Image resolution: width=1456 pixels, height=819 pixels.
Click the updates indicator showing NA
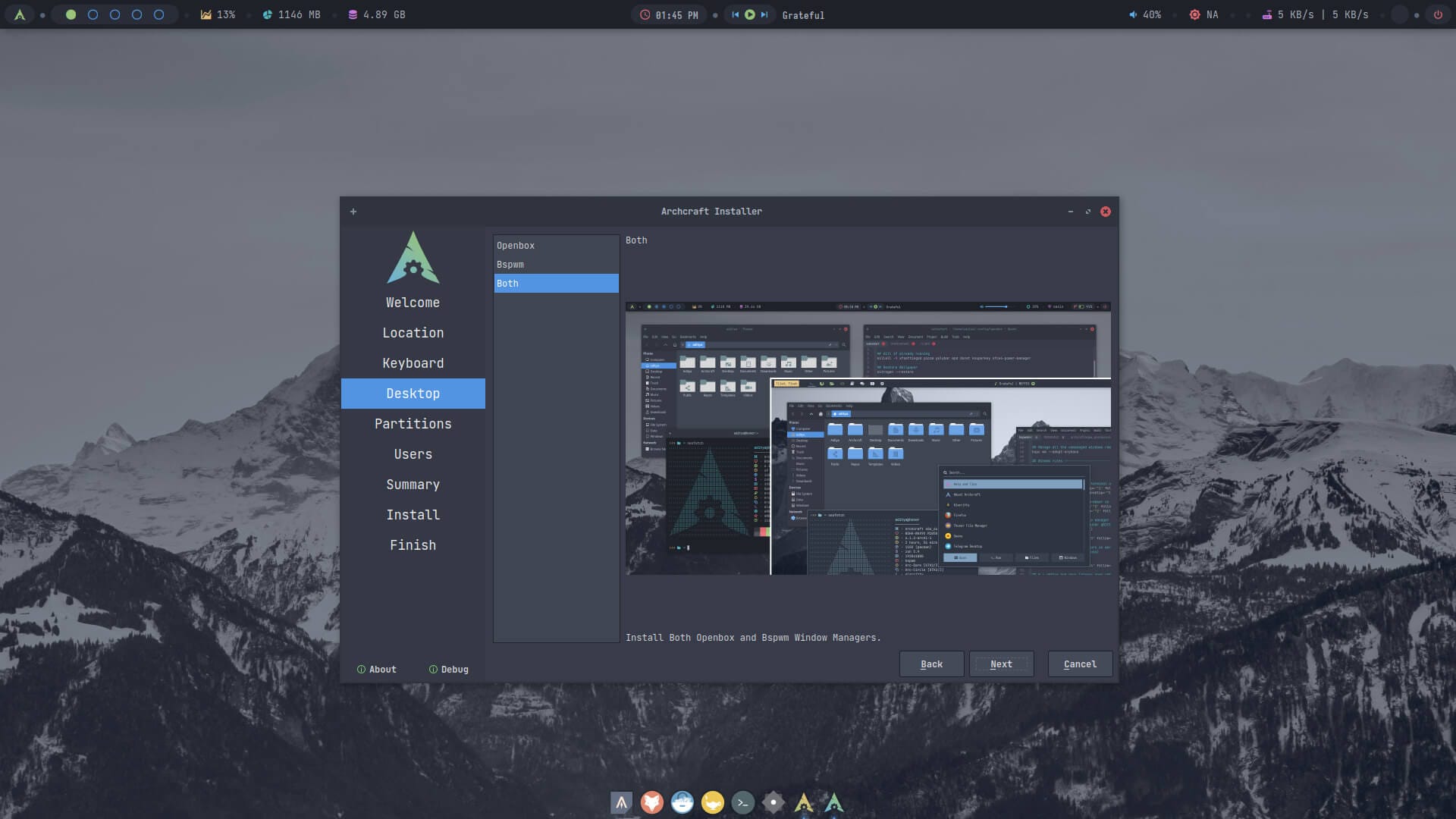(1204, 13)
